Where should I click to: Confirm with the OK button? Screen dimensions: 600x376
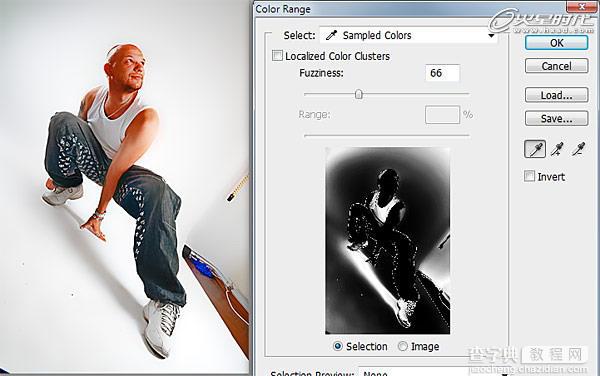pyautogui.click(x=556, y=43)
